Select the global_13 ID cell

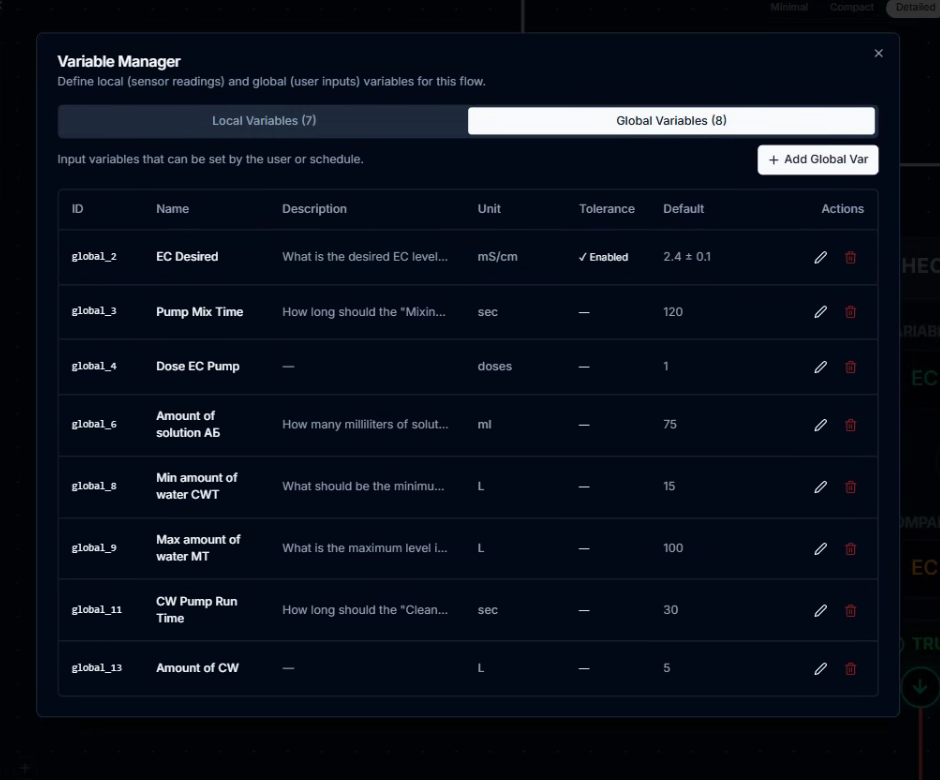click(97, 668)
